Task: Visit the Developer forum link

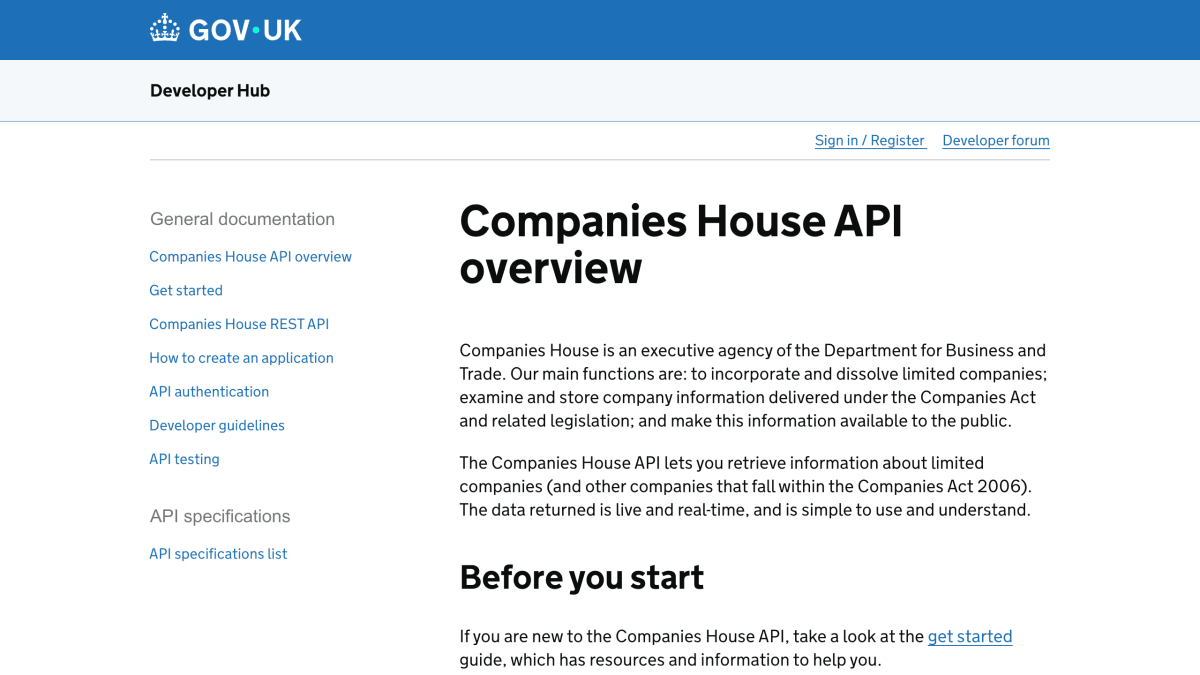Action: coord(996,140)
